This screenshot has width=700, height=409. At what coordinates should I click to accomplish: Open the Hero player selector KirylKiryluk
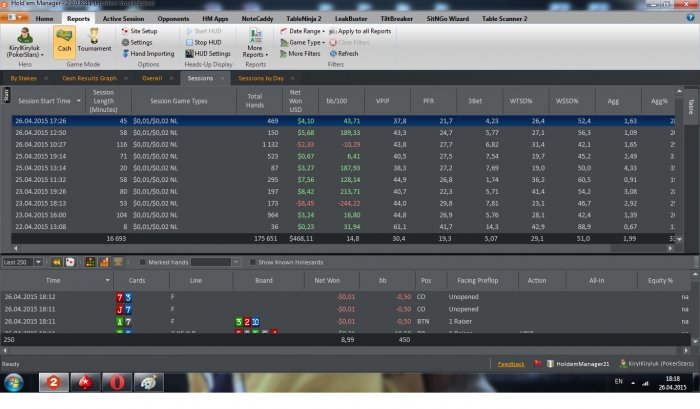click(25, 43)
